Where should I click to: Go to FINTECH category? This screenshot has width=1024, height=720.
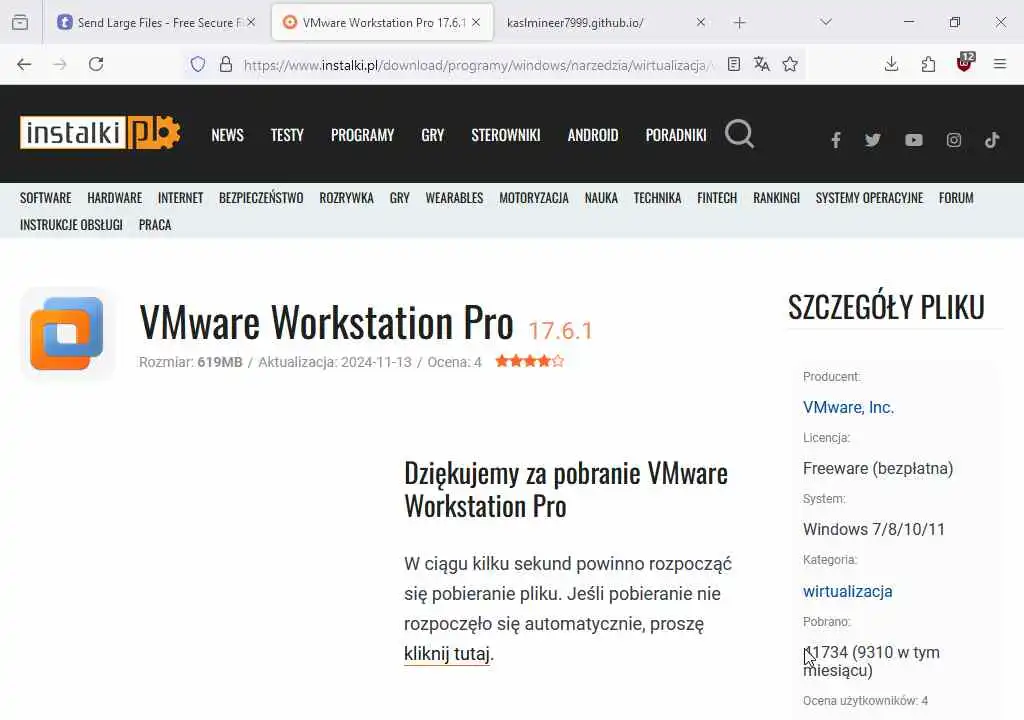(717, 198)
